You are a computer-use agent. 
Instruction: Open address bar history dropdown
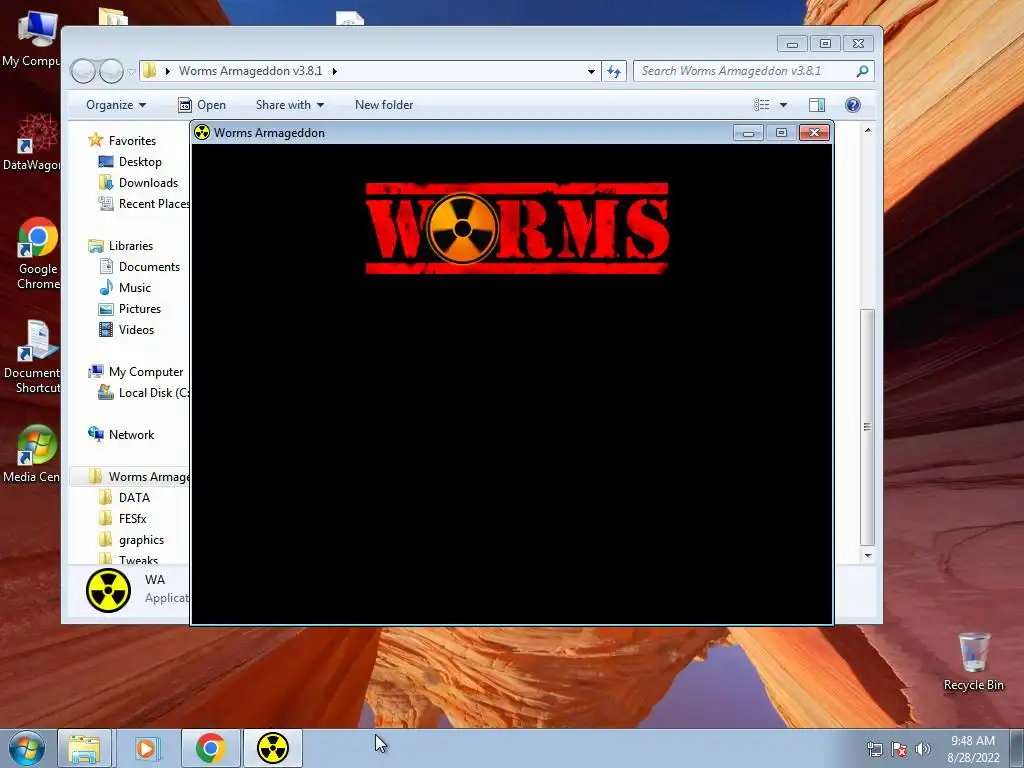(x=591, y=71)
